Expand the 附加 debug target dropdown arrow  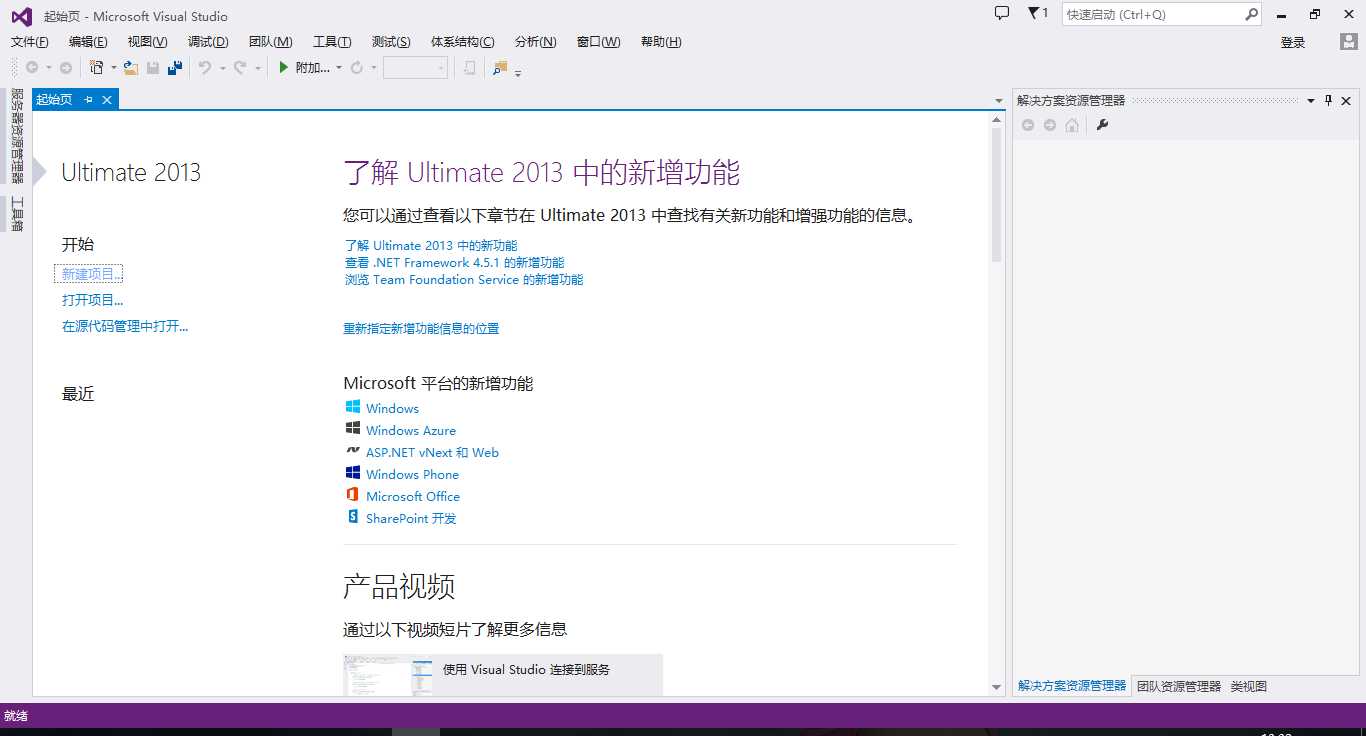[x=339, y=68]
